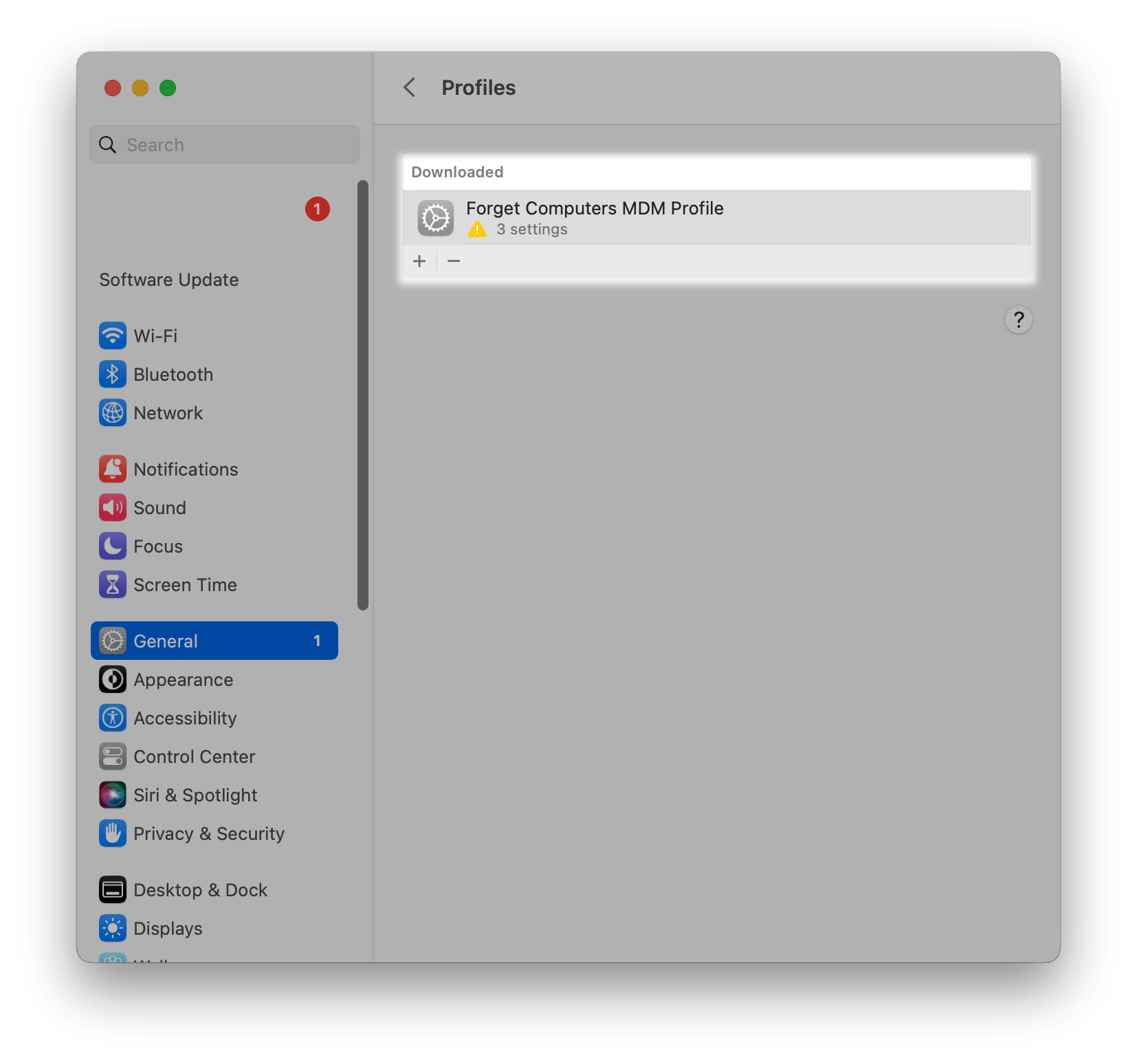The width and height of the screenshot is (1137, 1064).
Task: Select Screen Time hourglass icon
Action: click(113, 584)
